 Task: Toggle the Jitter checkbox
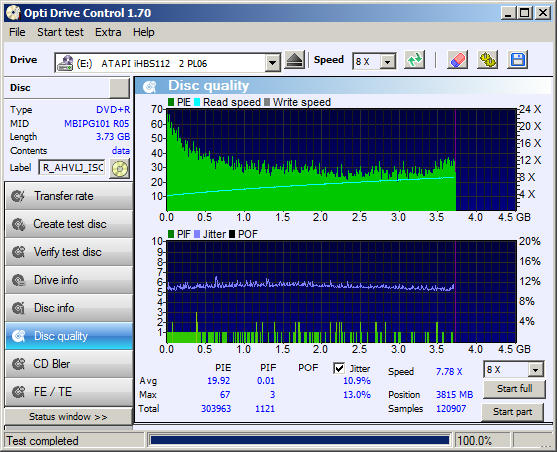click(x=339, y=368)
